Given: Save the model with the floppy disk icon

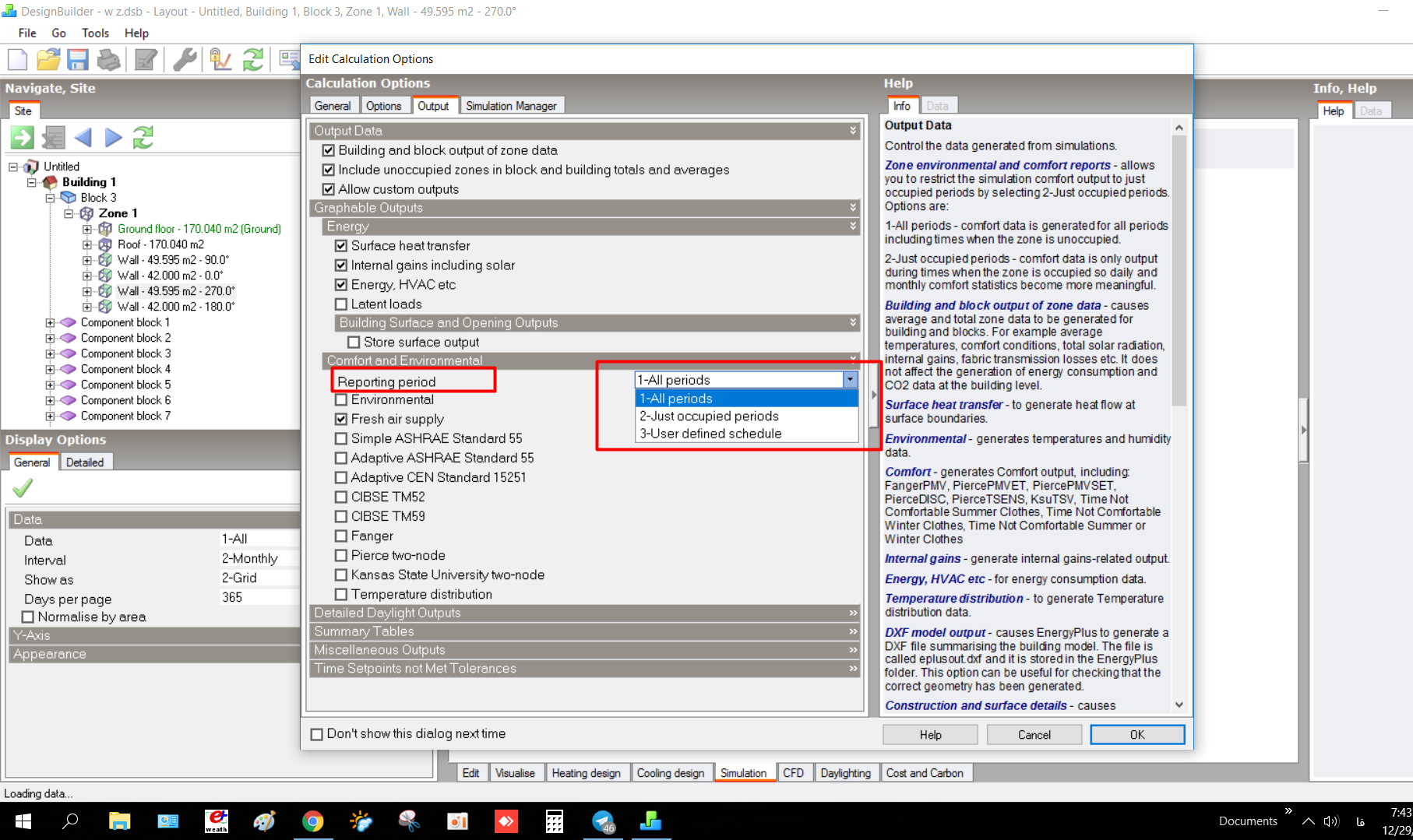Looking at the screenshot, I should point(78,60).
